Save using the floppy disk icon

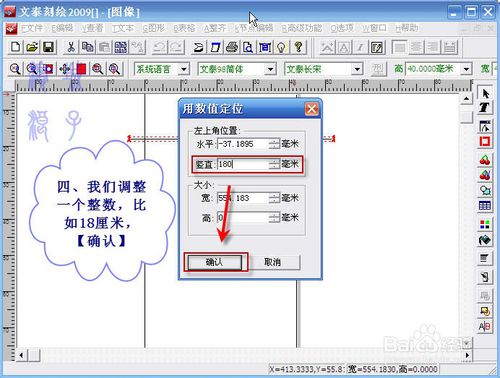point(49,47)
